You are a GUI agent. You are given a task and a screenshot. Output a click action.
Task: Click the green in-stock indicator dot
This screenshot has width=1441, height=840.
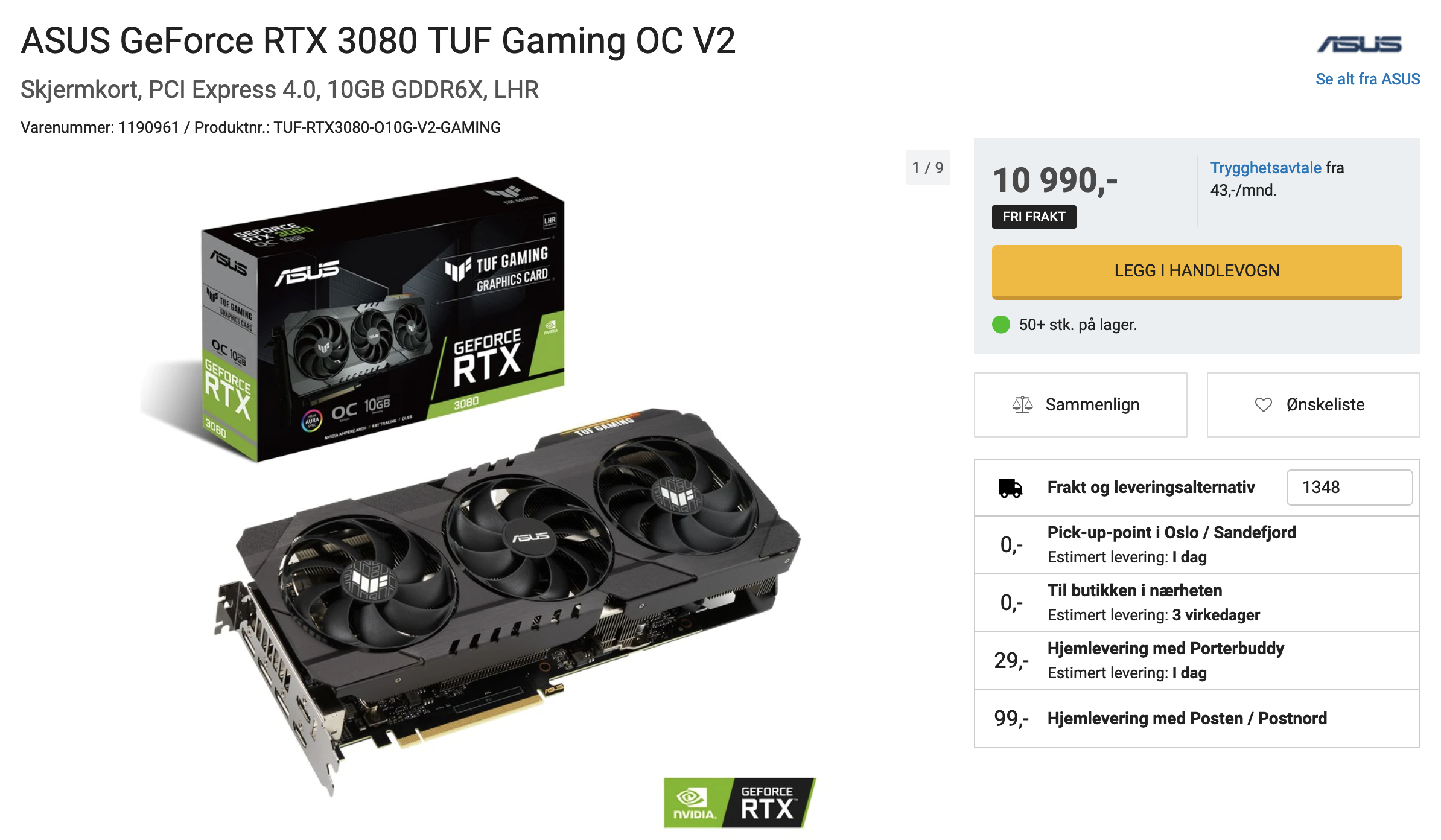(1001, 325)
